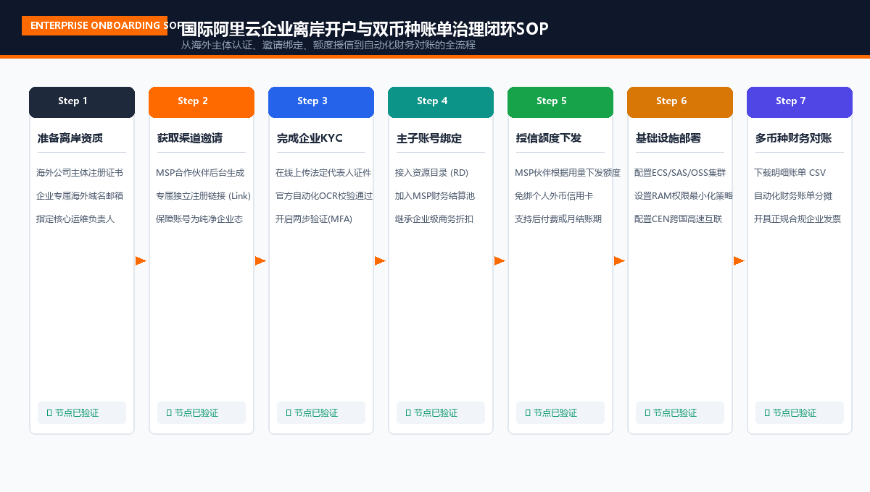This screenshot has height=492, width=870.
Task: Click the 节点已验证 badge in Step 1 card
Action: [82, 413]
